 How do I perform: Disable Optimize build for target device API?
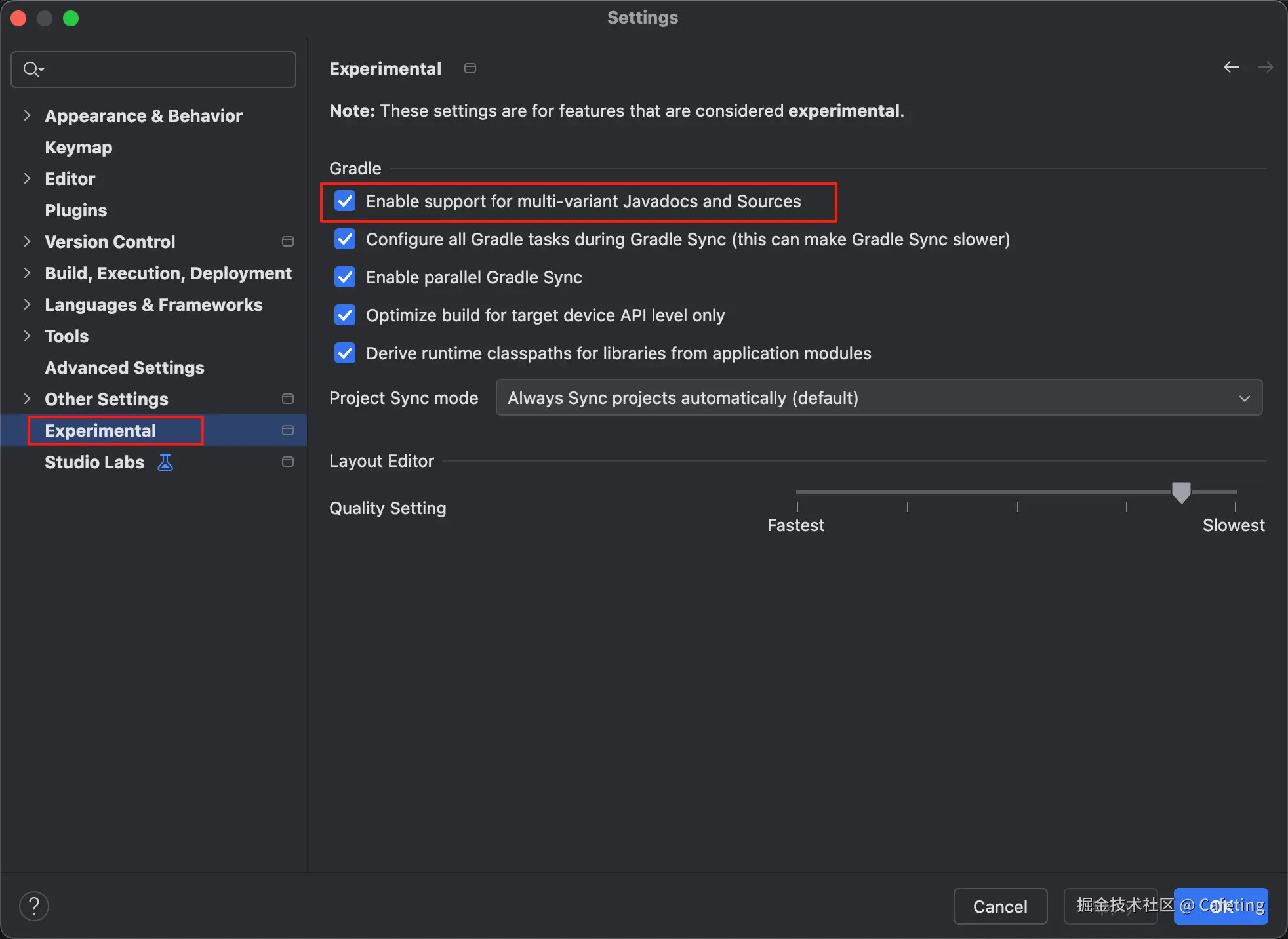click(345, 315)
